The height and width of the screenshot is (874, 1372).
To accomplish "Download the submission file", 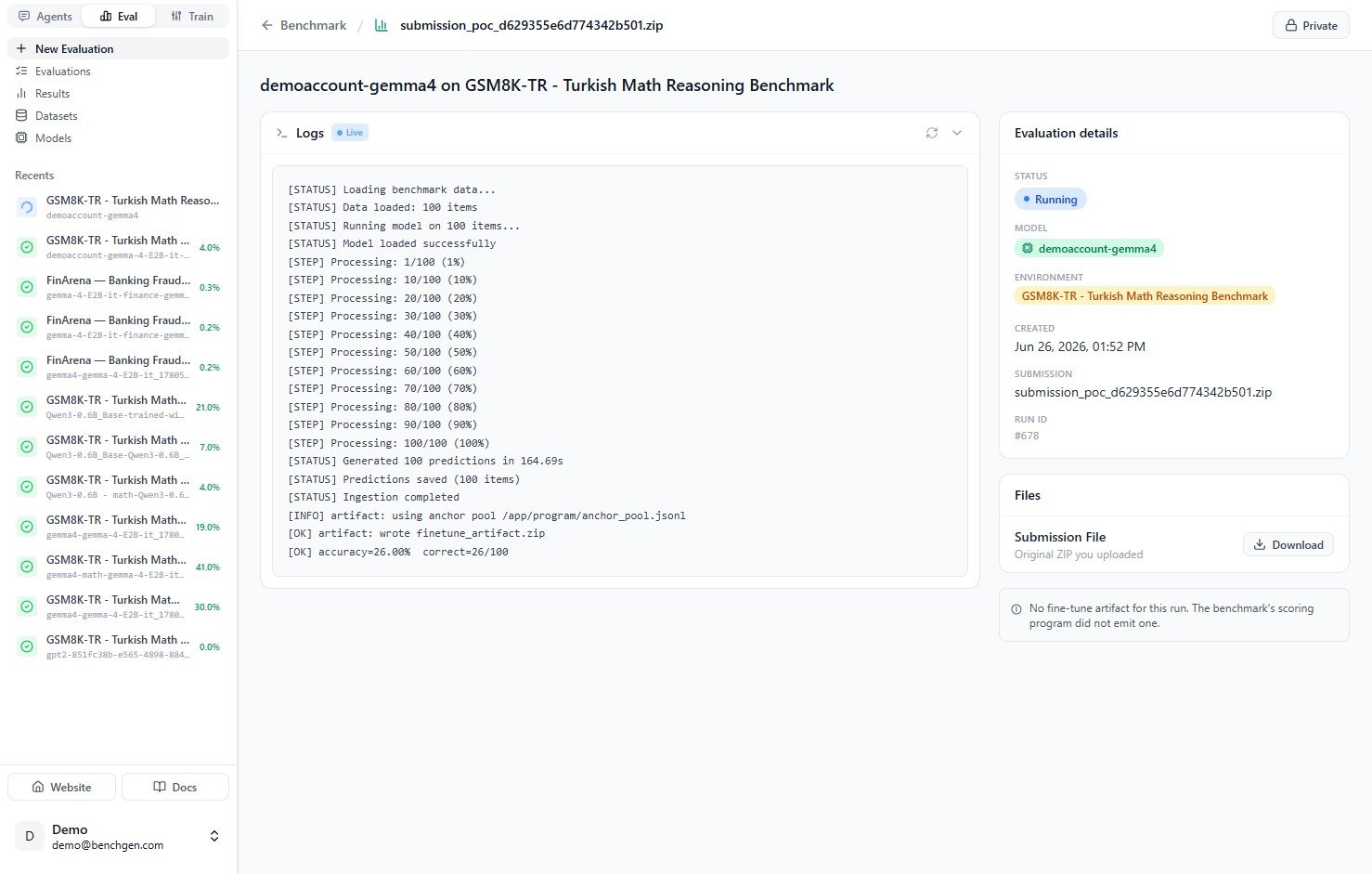I will pyautogui.click(x=1288, y=544).
